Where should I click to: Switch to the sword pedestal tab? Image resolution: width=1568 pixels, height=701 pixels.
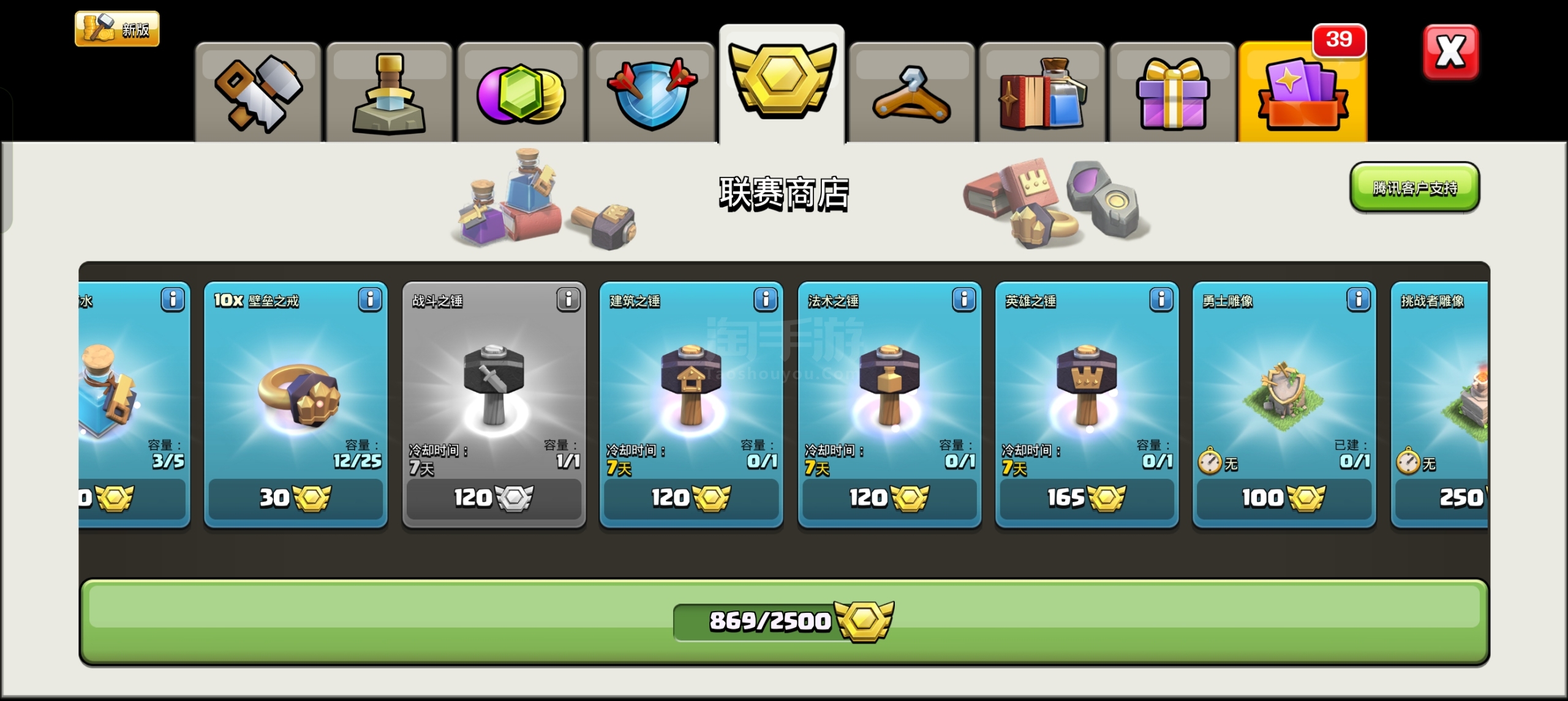coord(389,92)
